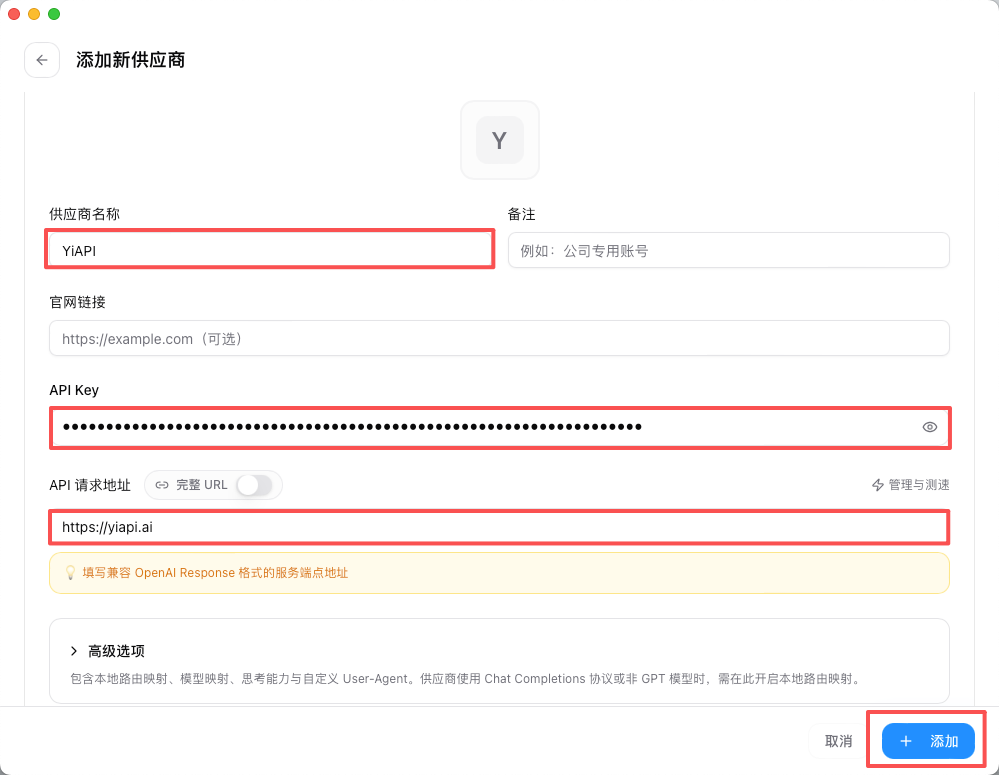The image size is (999, 775).
Task: Click the 添加 button
Action: [928, 741]
